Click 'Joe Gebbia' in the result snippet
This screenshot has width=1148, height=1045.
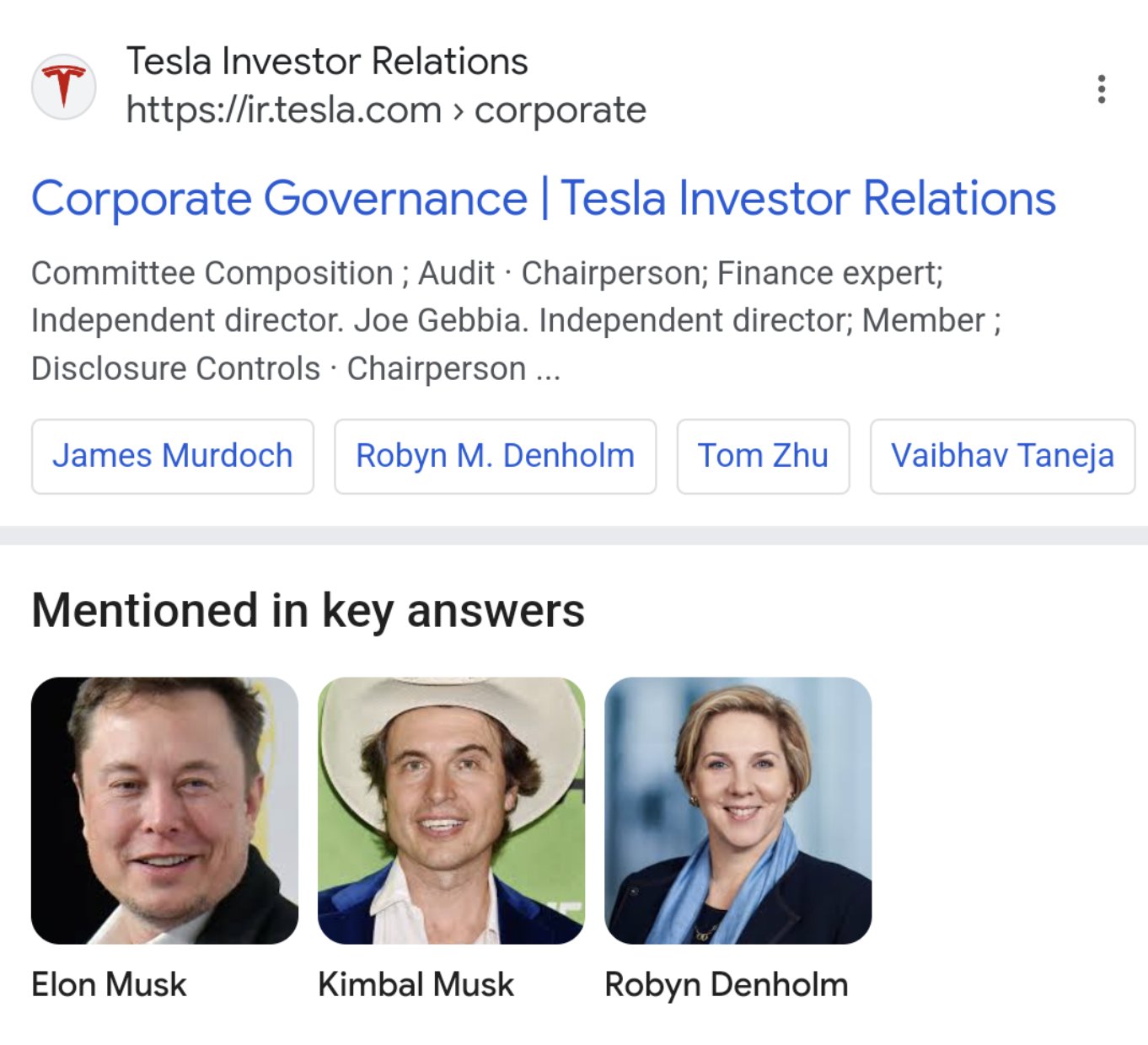coord(440,321)
